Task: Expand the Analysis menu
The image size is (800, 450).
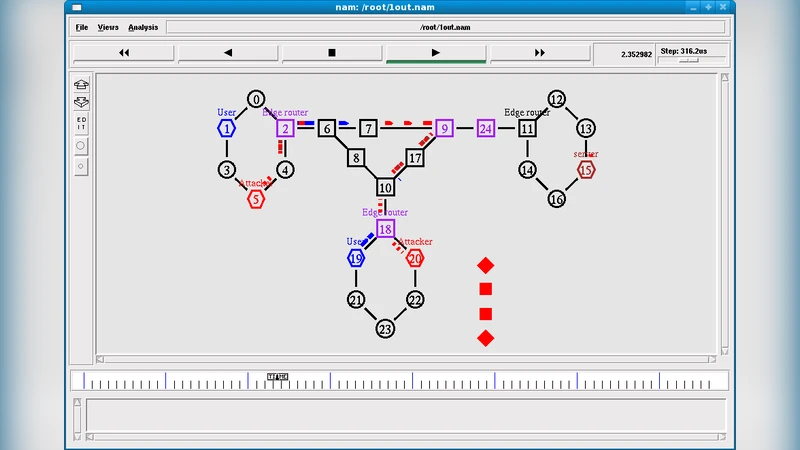Action: coord(143,27)
